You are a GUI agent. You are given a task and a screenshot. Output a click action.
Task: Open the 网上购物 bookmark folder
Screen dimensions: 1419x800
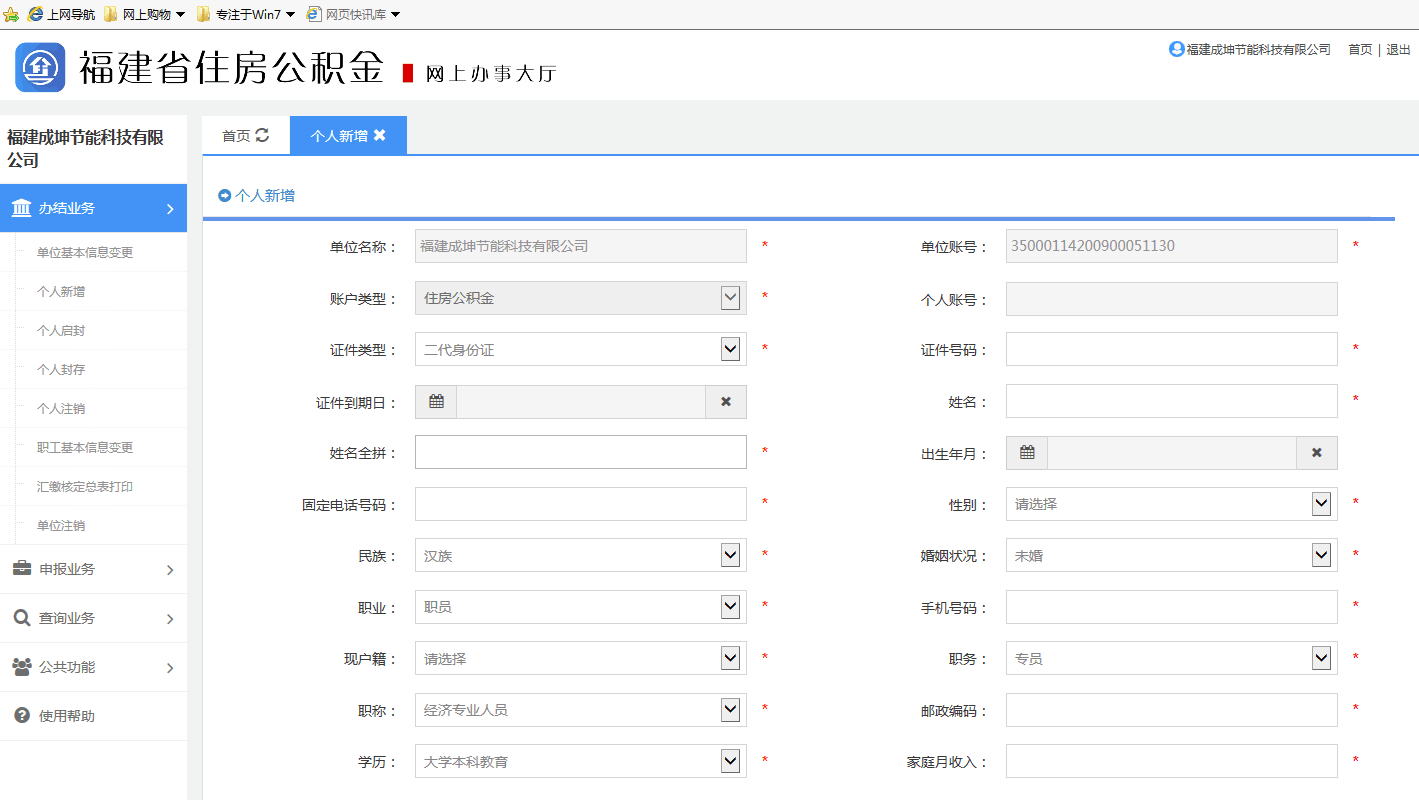pyautogui.click(x=144, y=14)
